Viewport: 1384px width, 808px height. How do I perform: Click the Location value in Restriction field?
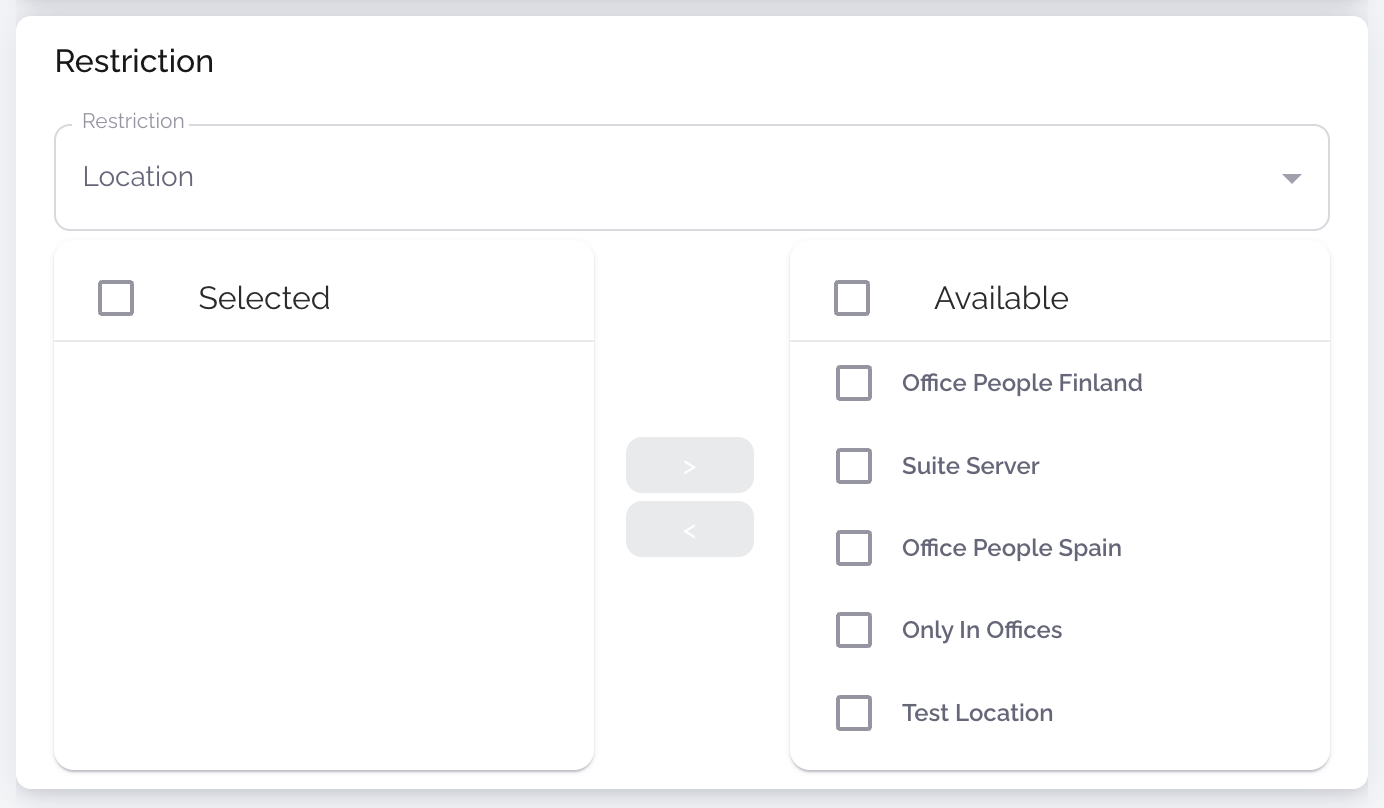pos(138,177)
